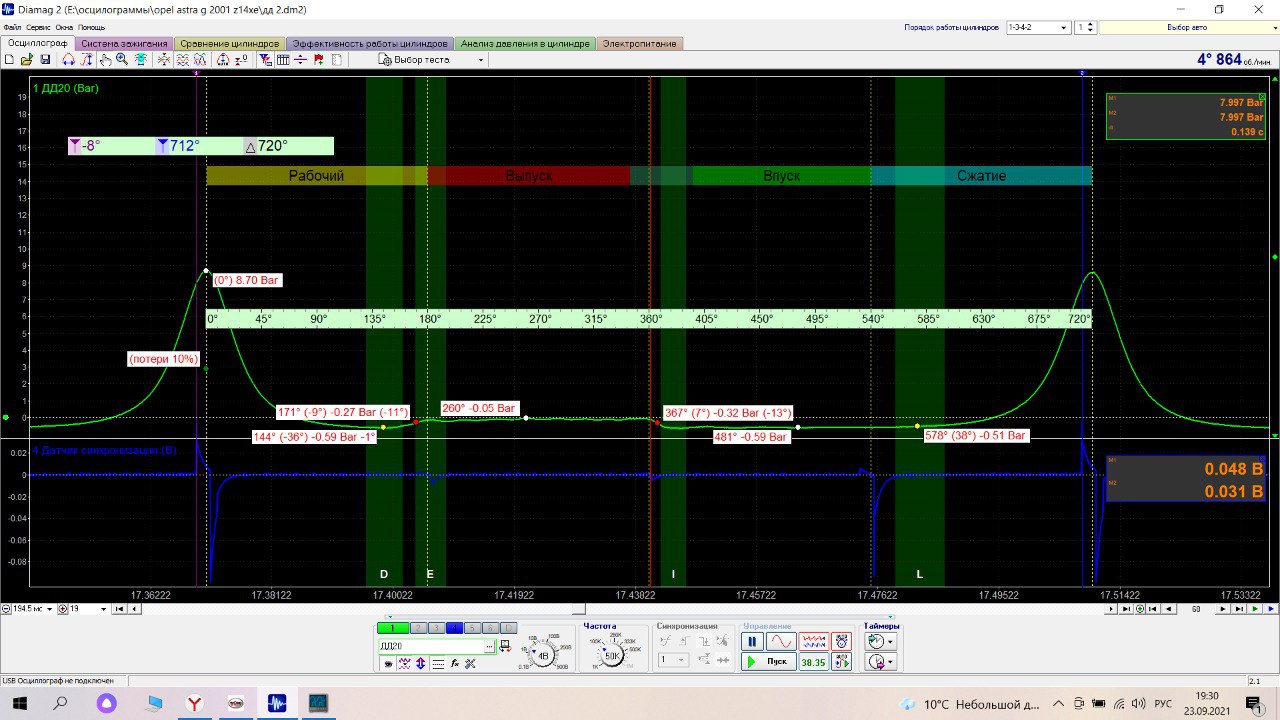The height and width of the screenshot is (720, 1280).
Task: Click the vertical red-blue arrows icon
Action: pyautogui.click(x=420, y=663)
